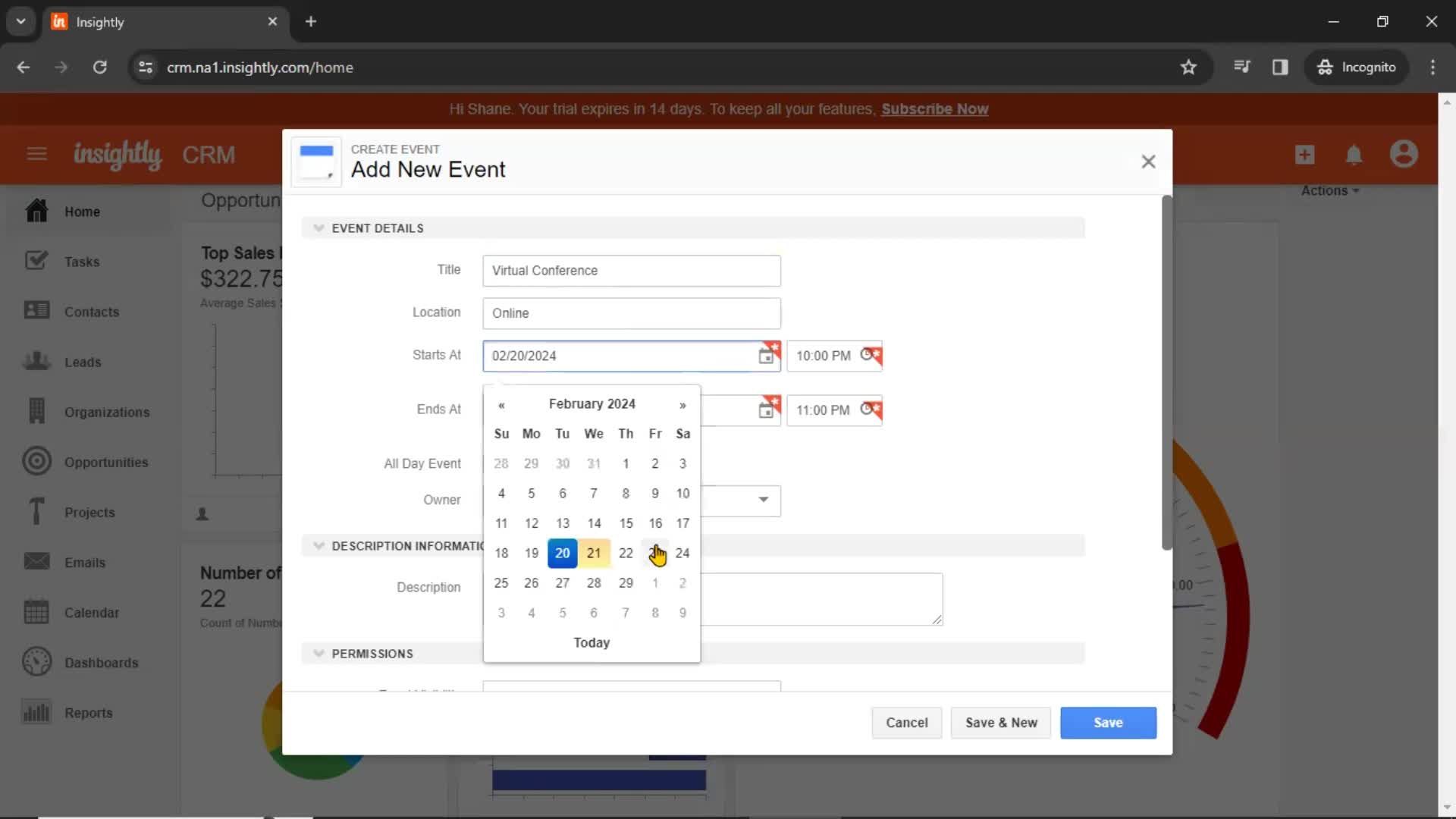Click Save & New button
1456x819 pixels.
tap(1001, 722)
